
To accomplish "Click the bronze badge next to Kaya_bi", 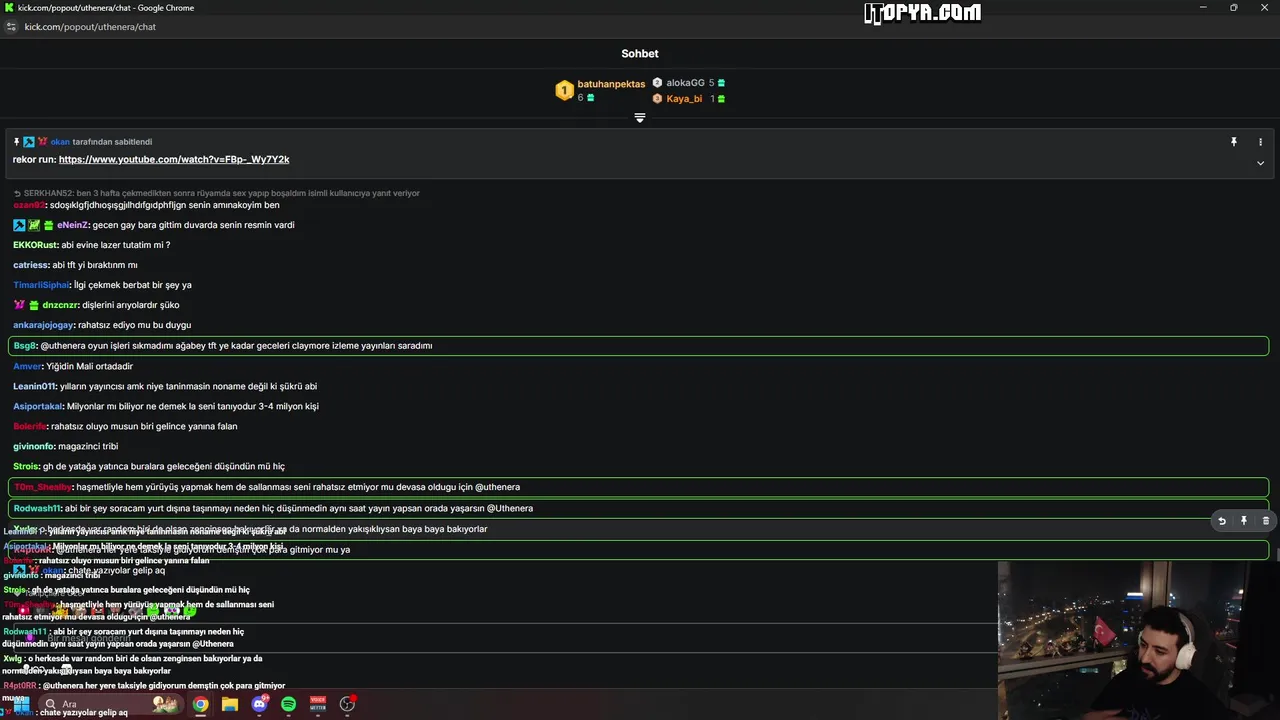I will (x=657, y=99).
